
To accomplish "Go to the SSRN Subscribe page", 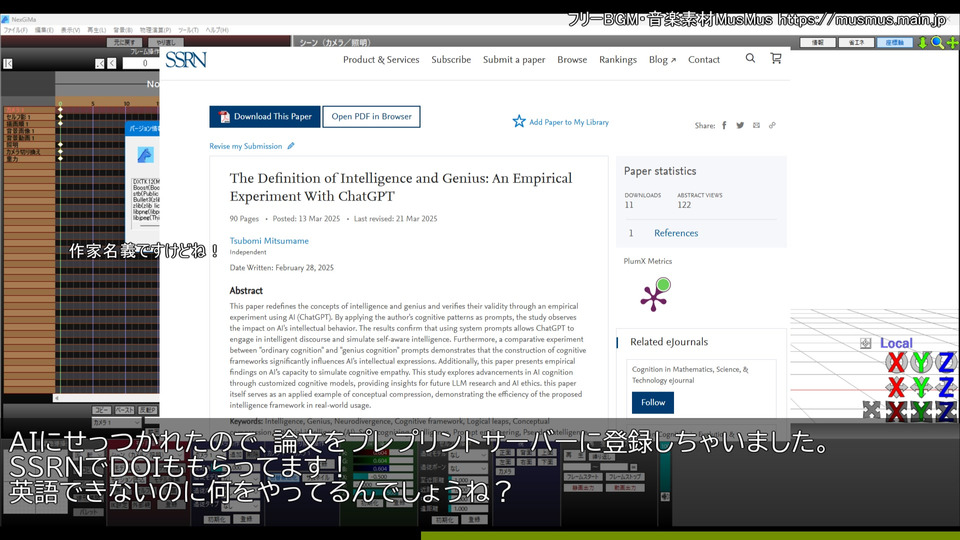I will pyautogui.click(x=451, y=59).
